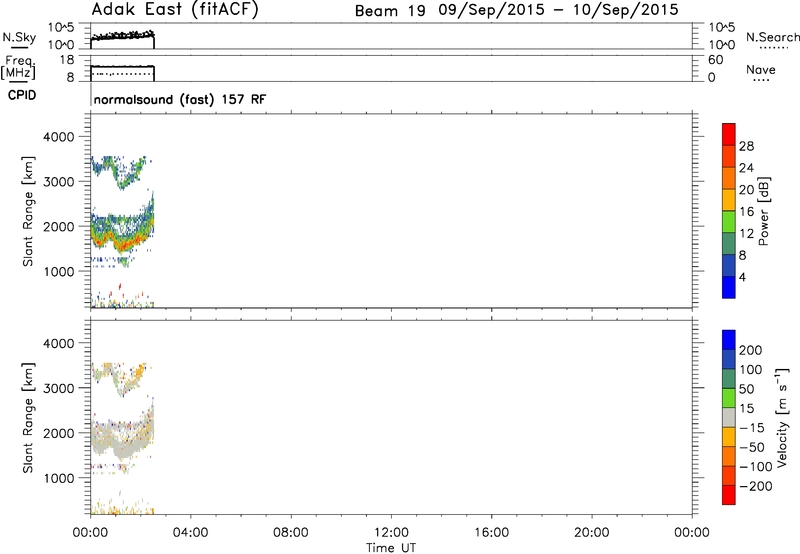Click the "28" label on the Power colorbar
This screenshot has width=800, height=554.
746,146
